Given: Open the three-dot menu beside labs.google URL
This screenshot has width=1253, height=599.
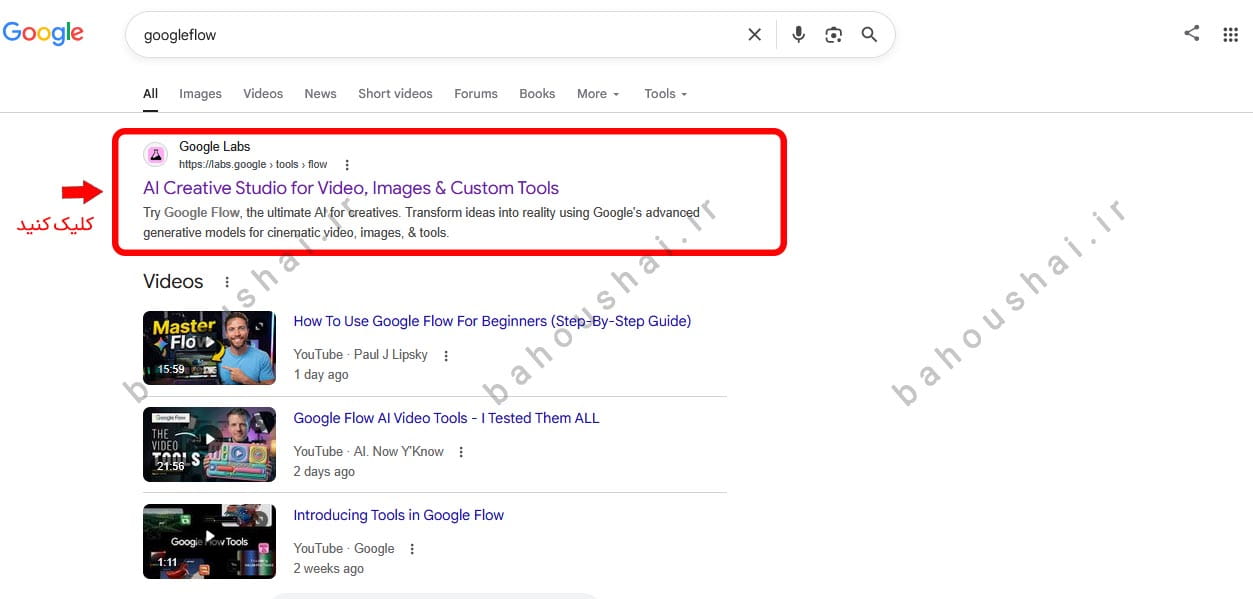Looking at the screenshot, I should coord(347,165).
